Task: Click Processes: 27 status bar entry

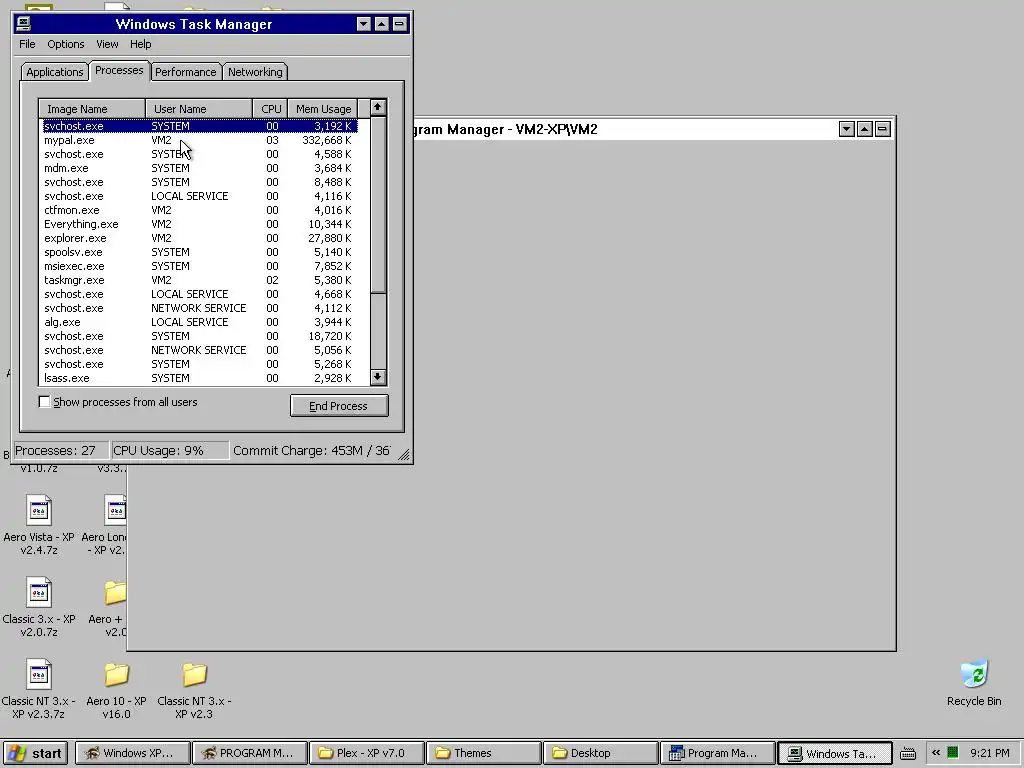Action: pyautogui.click(x=60, y=451)
